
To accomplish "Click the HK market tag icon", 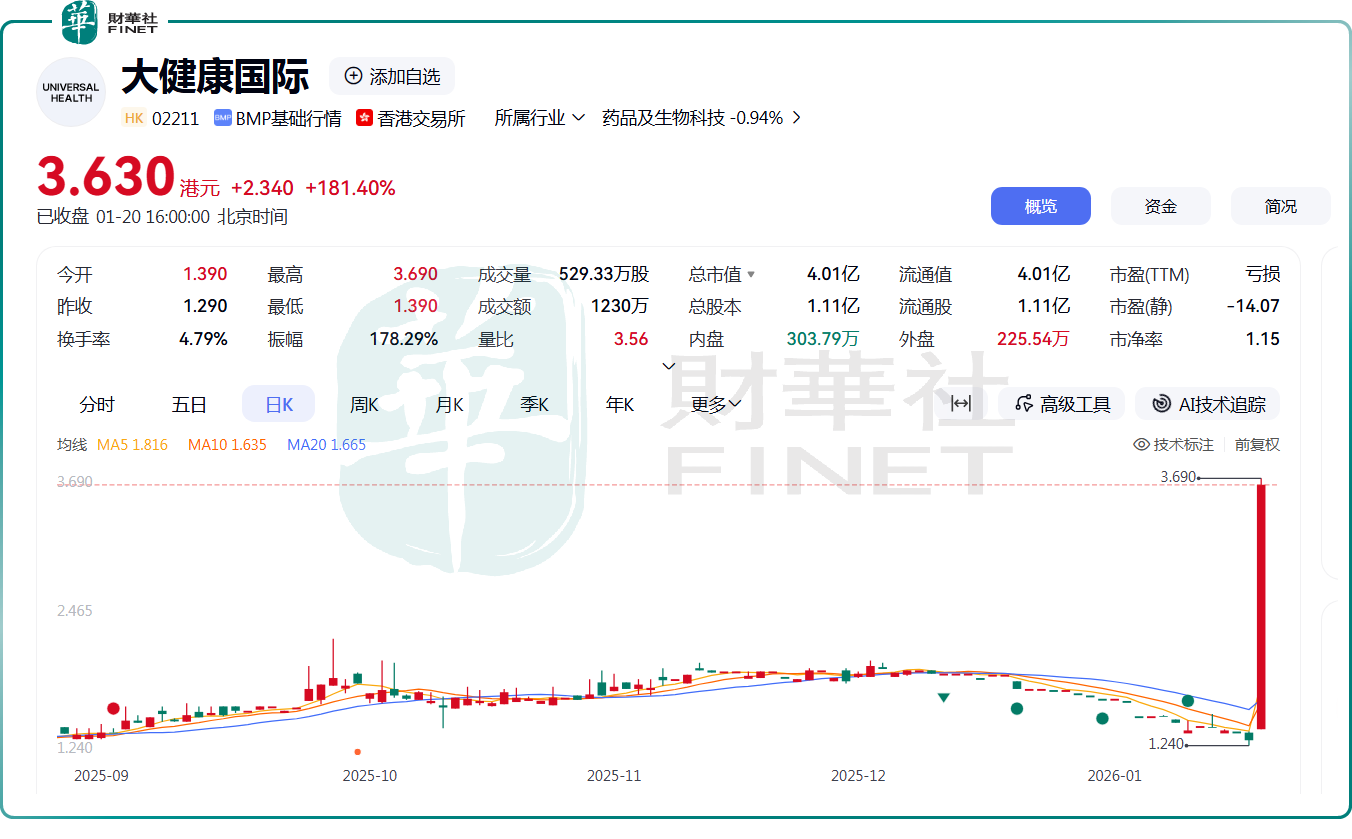I will click(134, 118).
